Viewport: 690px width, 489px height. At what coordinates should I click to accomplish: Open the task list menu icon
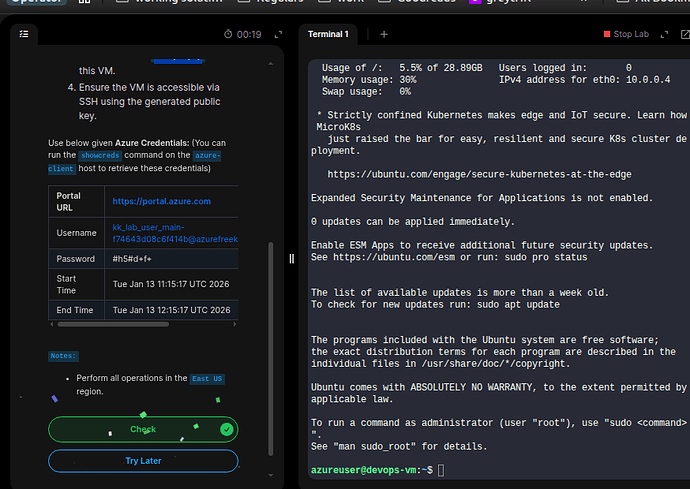point(24,34)
